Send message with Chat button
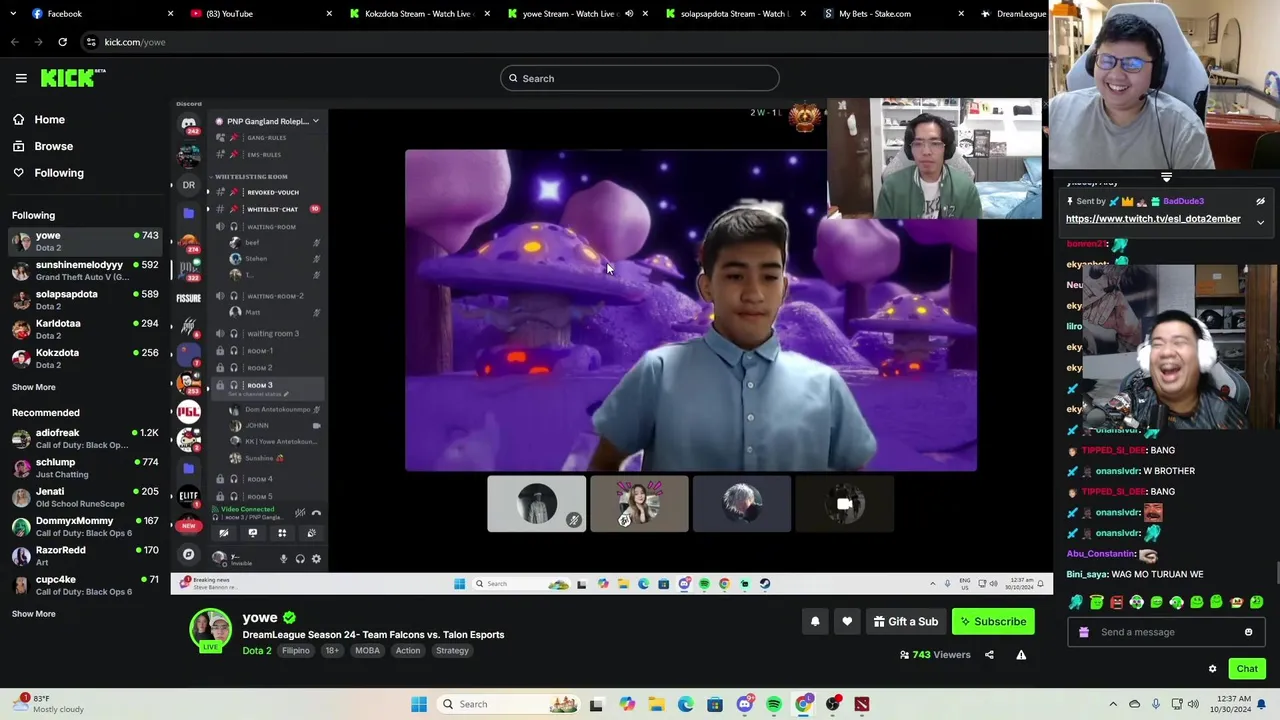The width and height of the screenshot is (1280, 720). point(1246,669)
